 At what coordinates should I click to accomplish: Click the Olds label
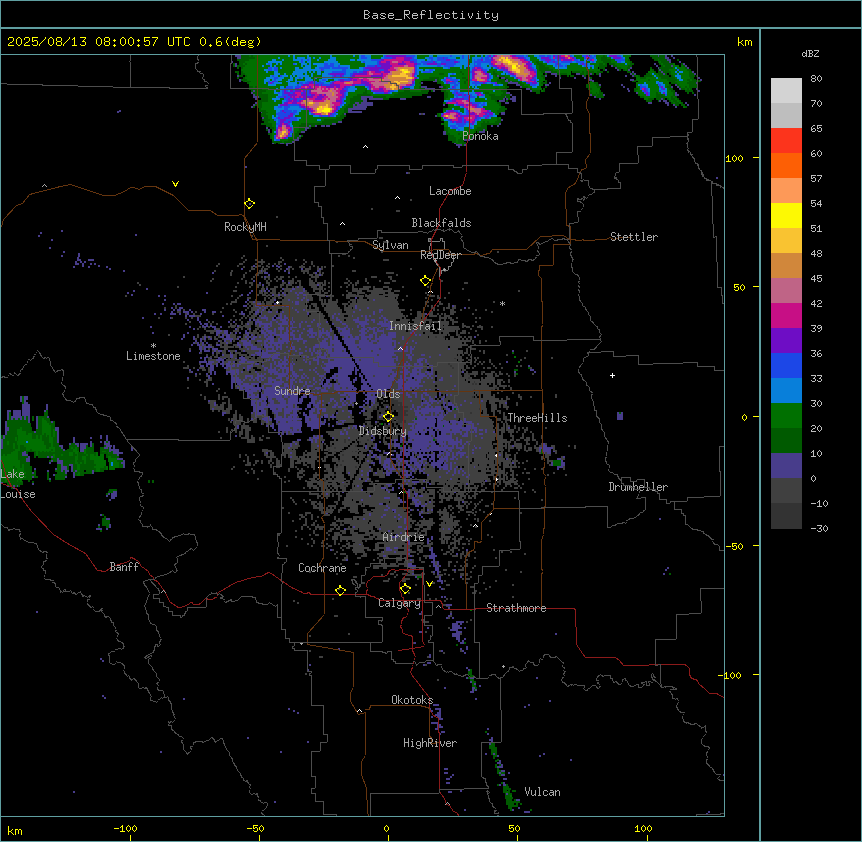[388, 394]
